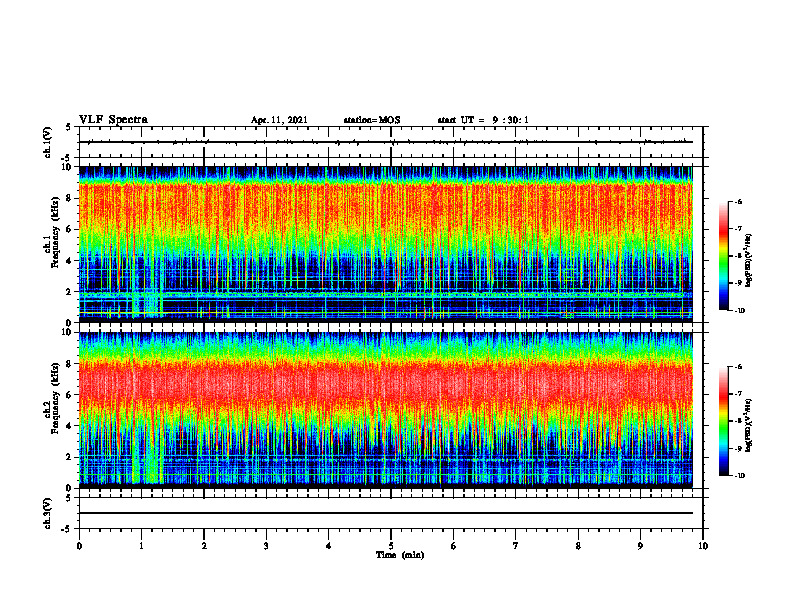Click the "2" kHz tick on ch.1 frequency axis
This screenshot has height=612, width=792.
point(69,291)
